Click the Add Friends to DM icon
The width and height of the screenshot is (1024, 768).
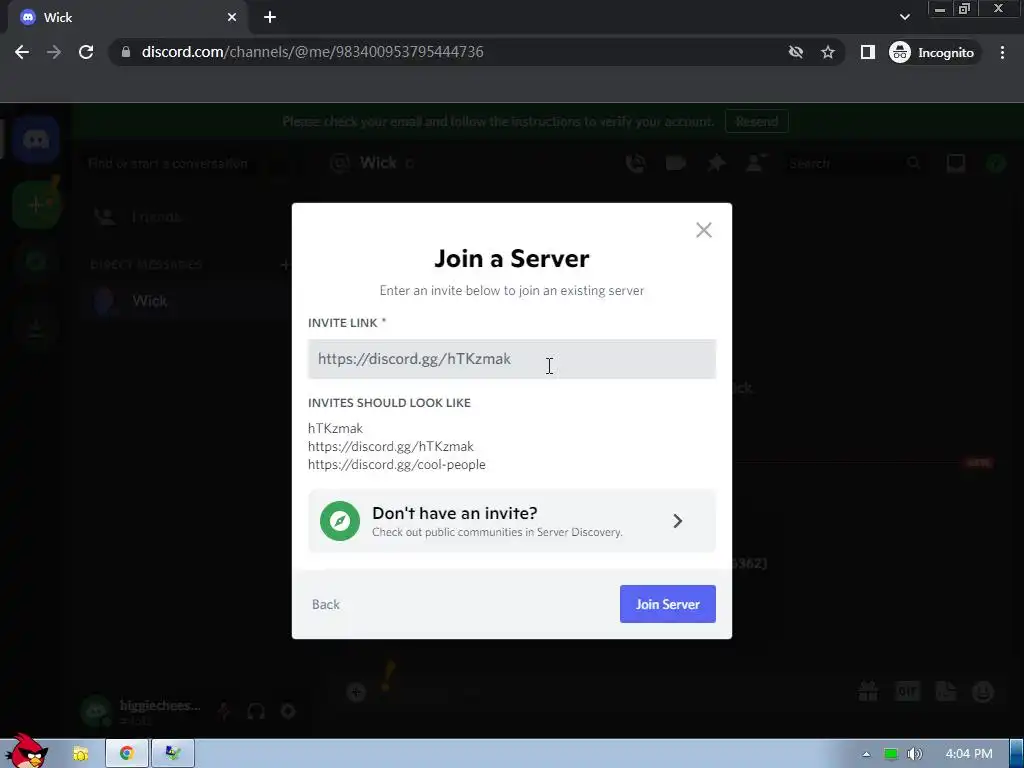756,163
